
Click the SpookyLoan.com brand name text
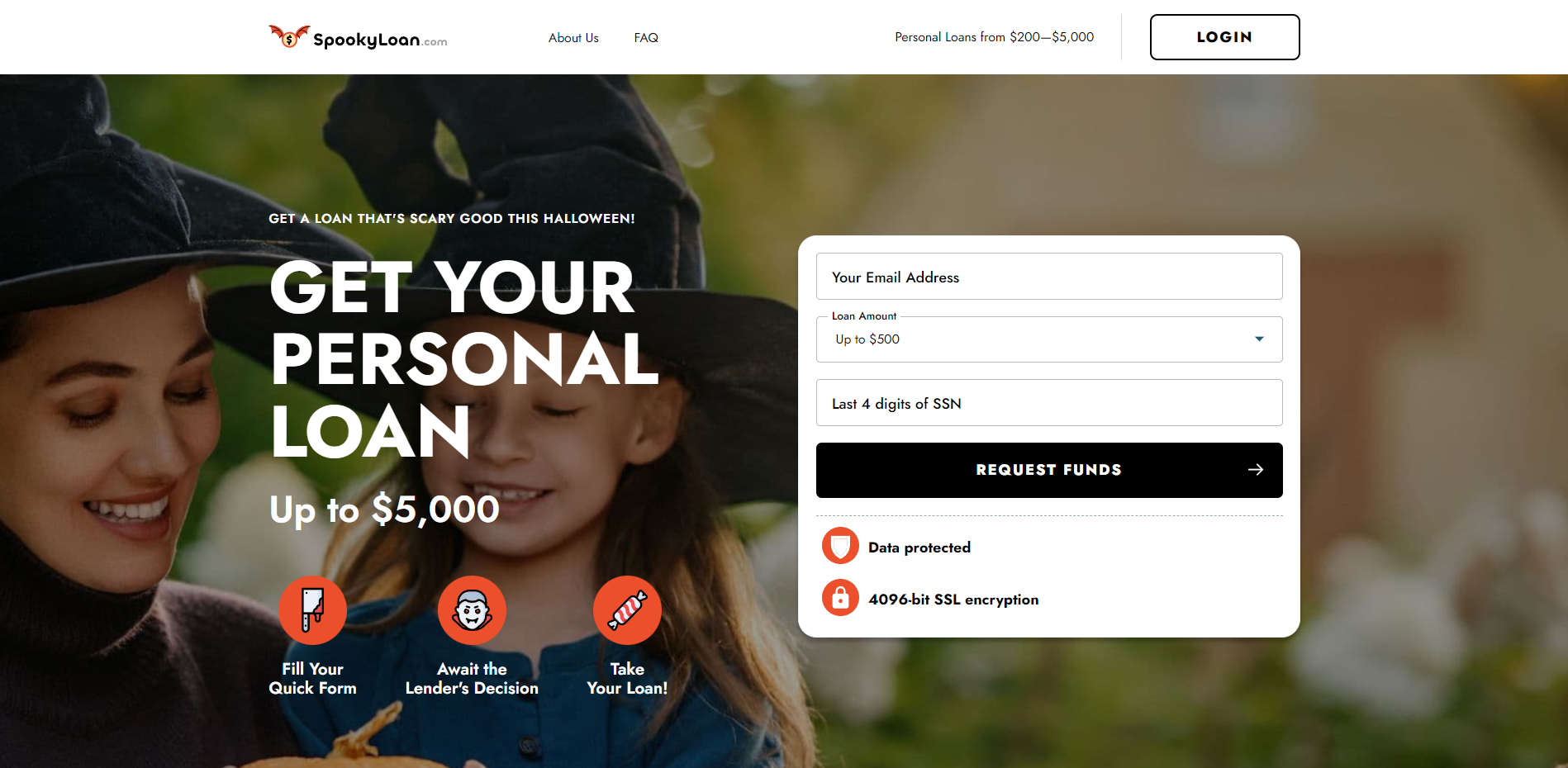point(380,40)
